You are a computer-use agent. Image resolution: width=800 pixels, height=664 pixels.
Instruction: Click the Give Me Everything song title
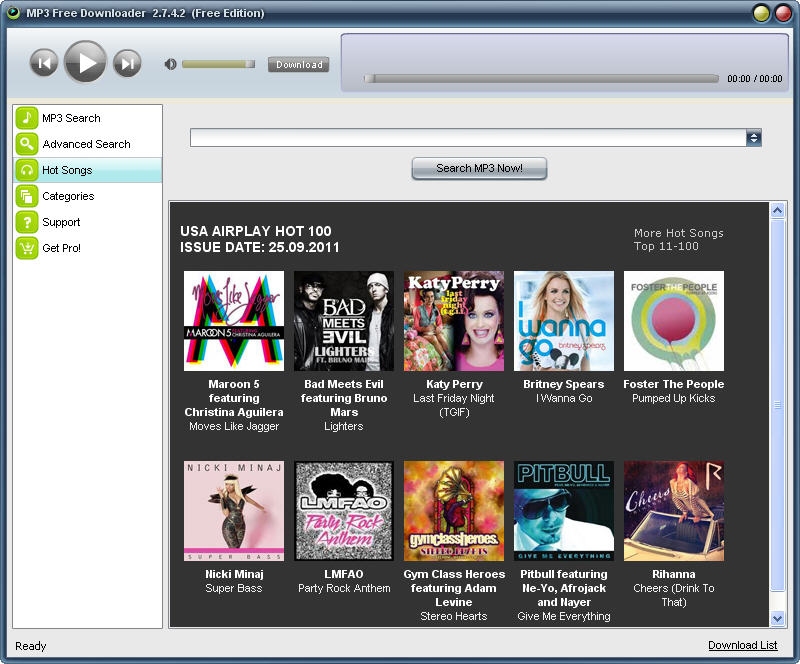pyautogui.click(x=564, y=616)
